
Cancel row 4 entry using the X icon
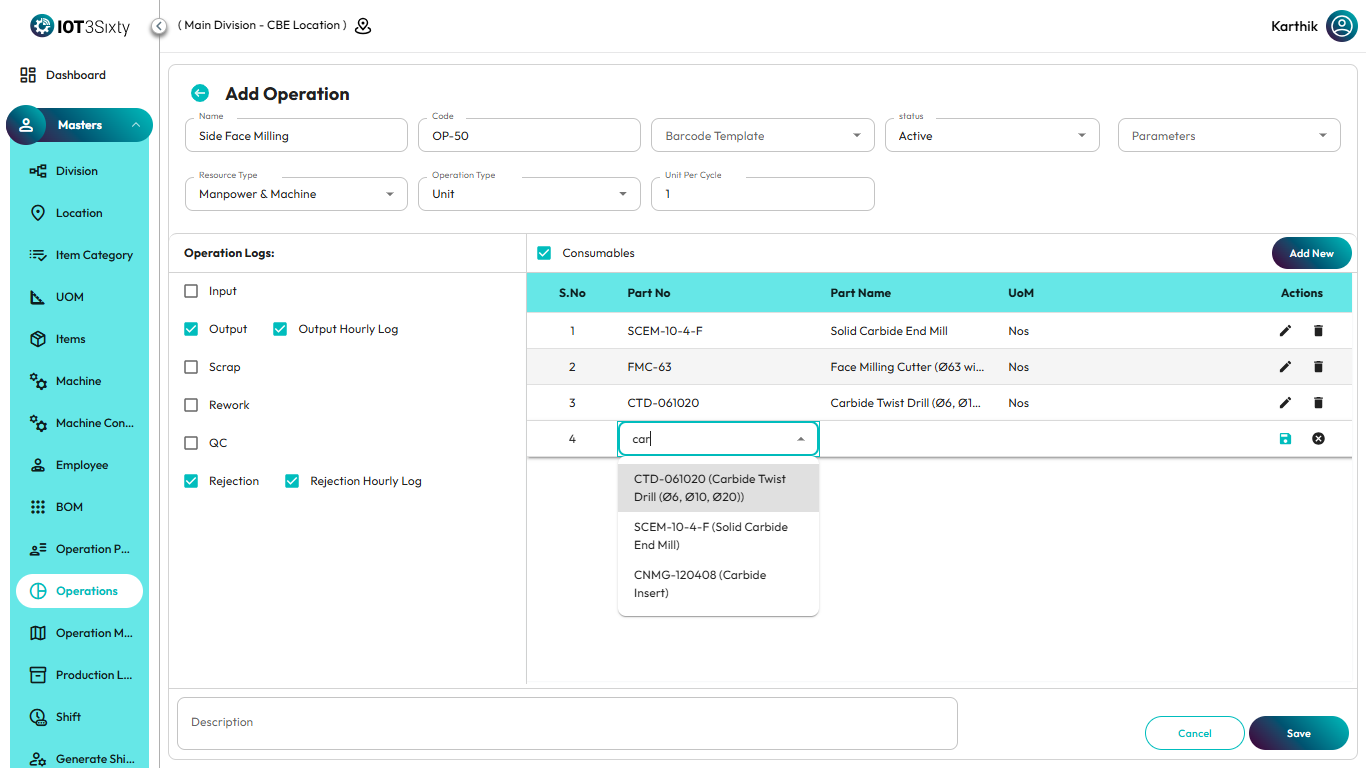pos(1318,439)
